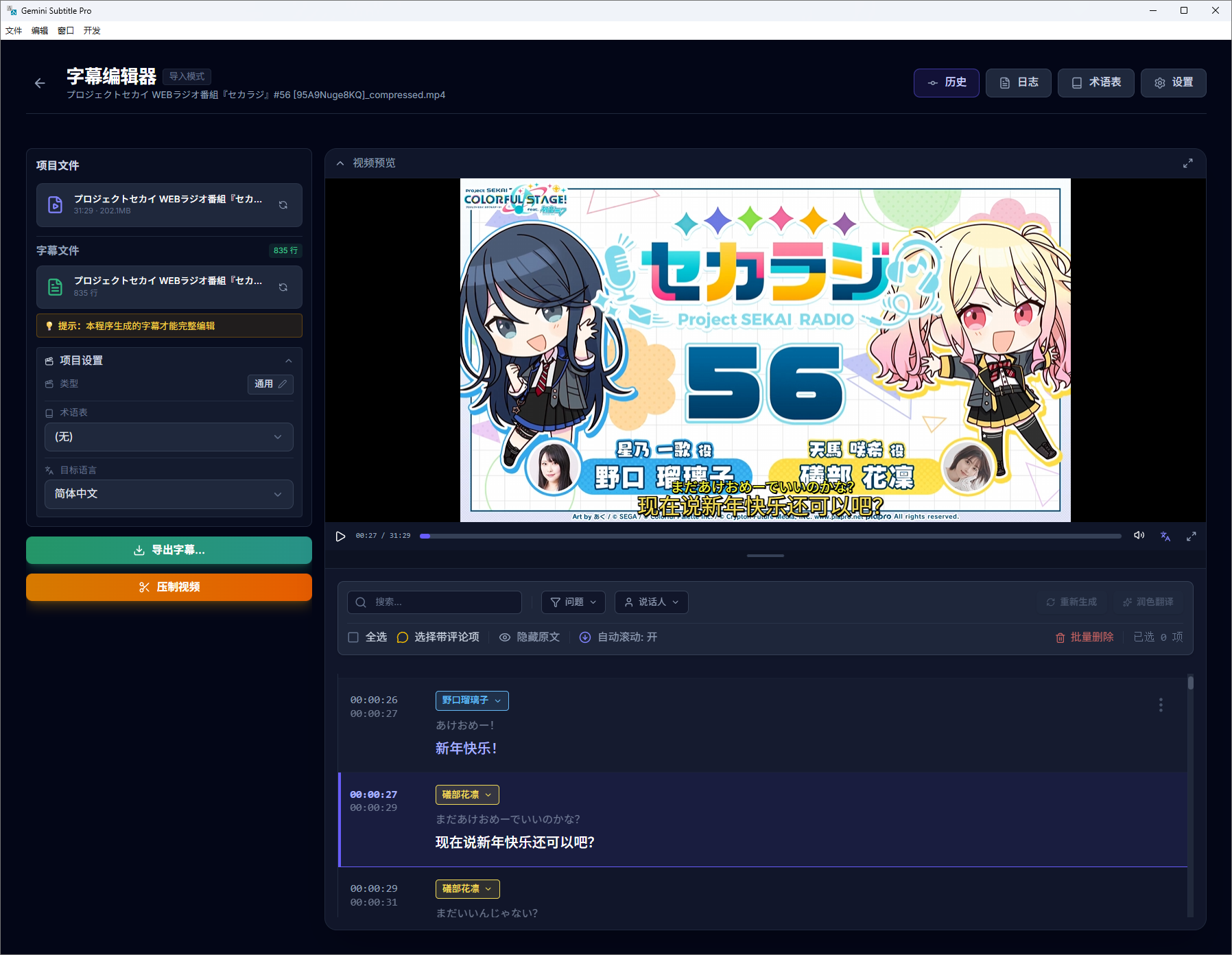This screenshot has width=1232, height=955.
Task: Open the 开发 menu
Action: click(x=92, y=30)
